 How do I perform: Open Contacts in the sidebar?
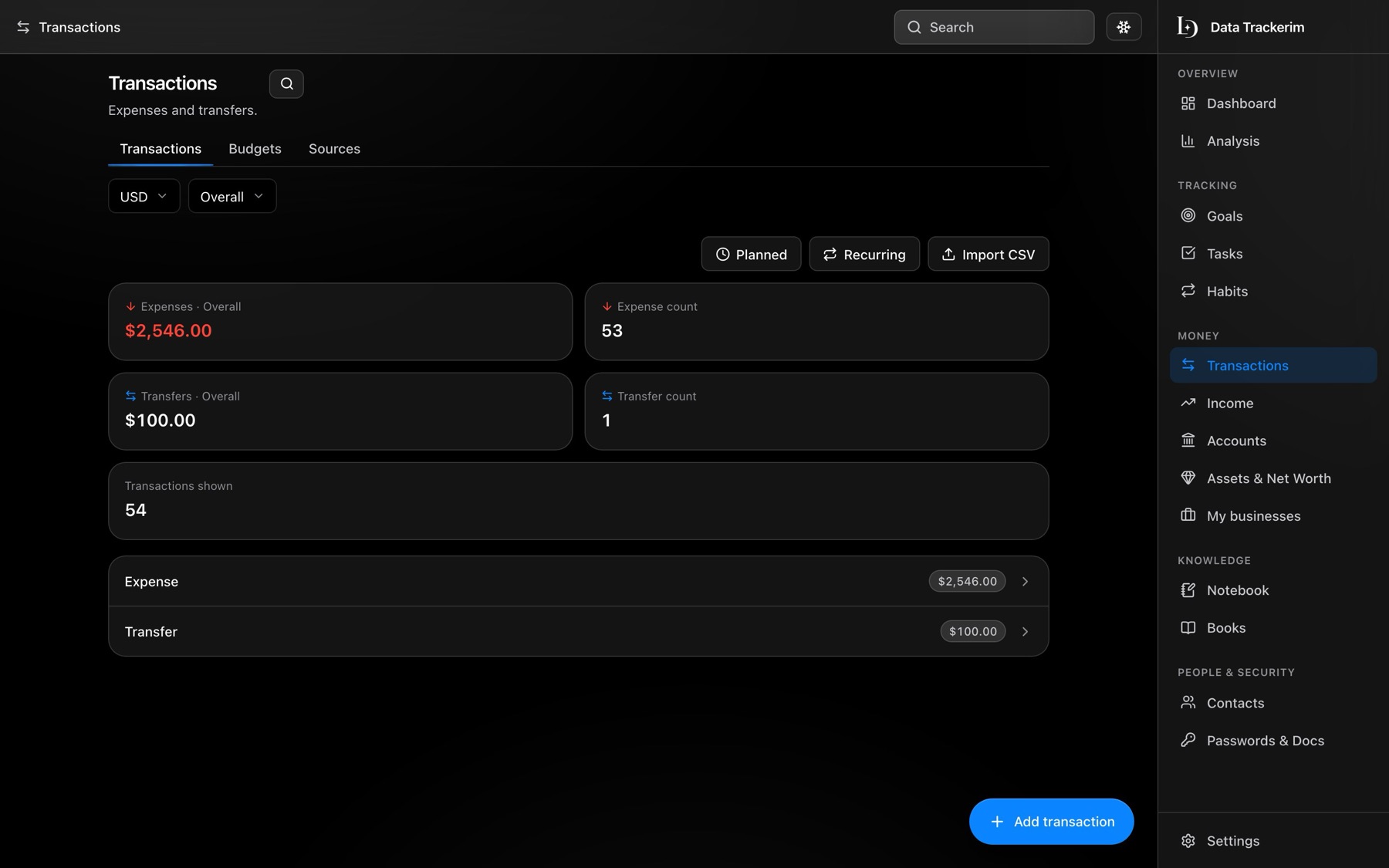(x=1273, y=703)
